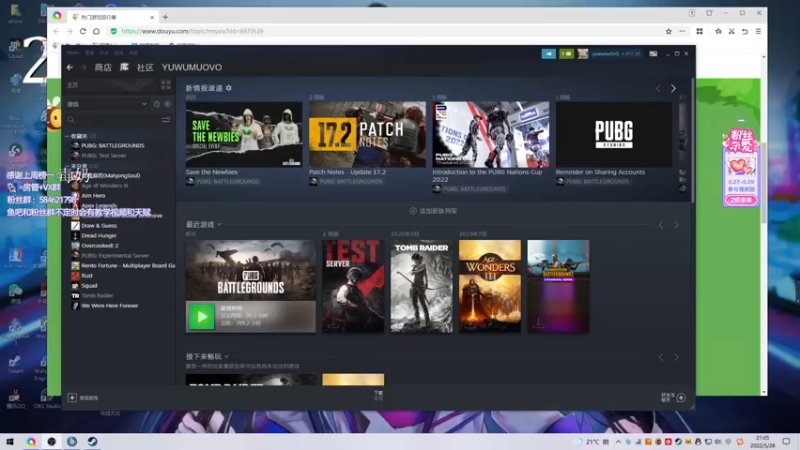Viewport: 800px width, 450px height.
Task: Open the 社区 community tab
Action: point(145,67)
